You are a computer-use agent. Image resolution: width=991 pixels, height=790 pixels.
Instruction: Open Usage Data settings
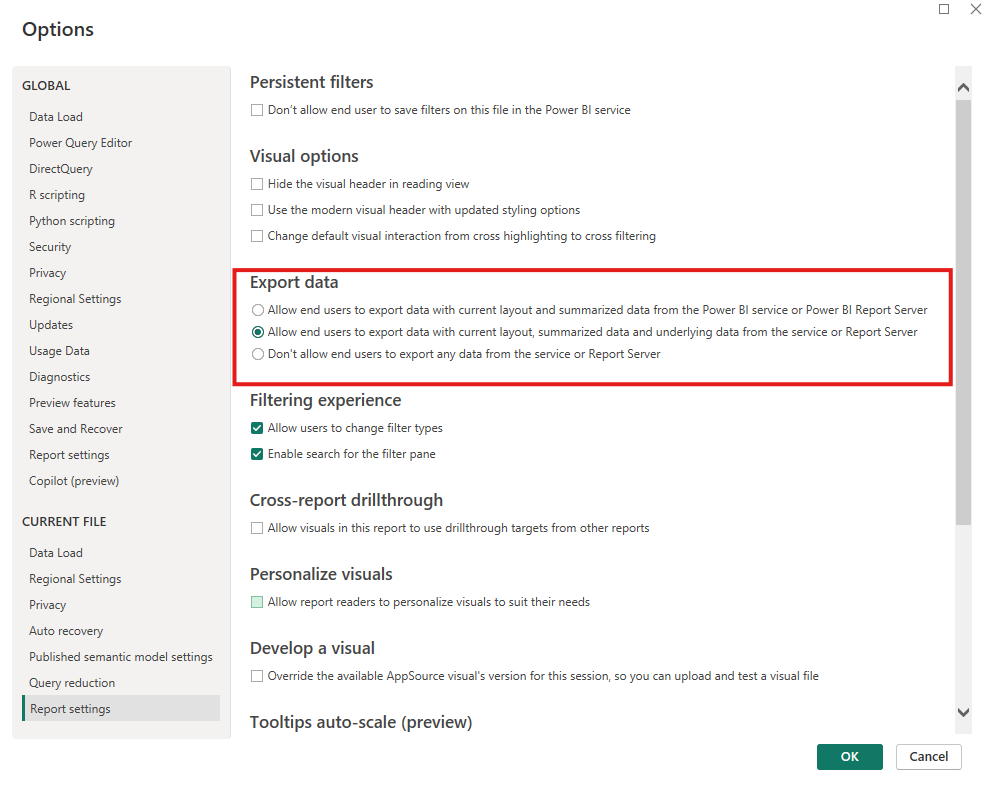point(59,351)
